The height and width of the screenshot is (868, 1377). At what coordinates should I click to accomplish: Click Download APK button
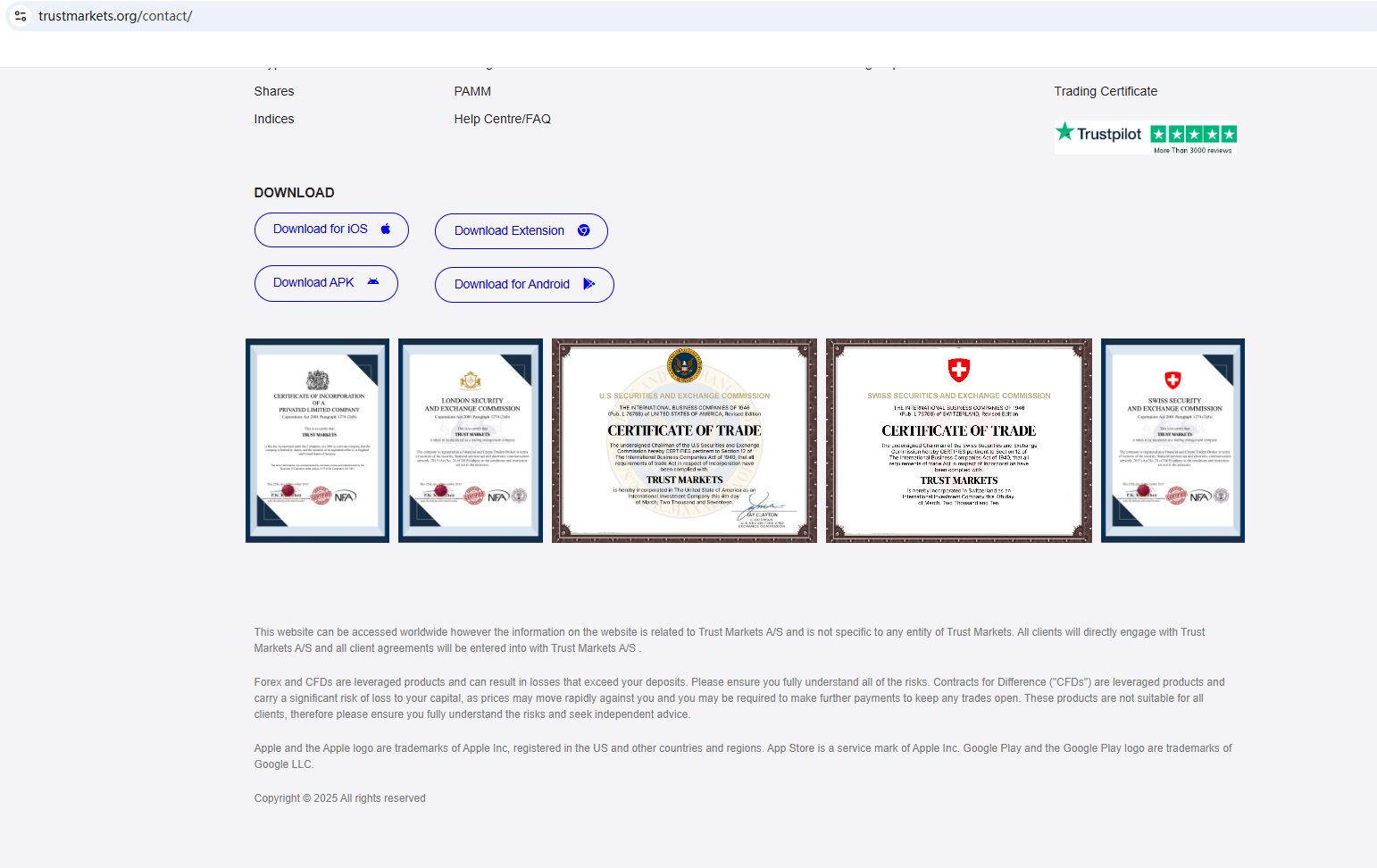point(326,283)
